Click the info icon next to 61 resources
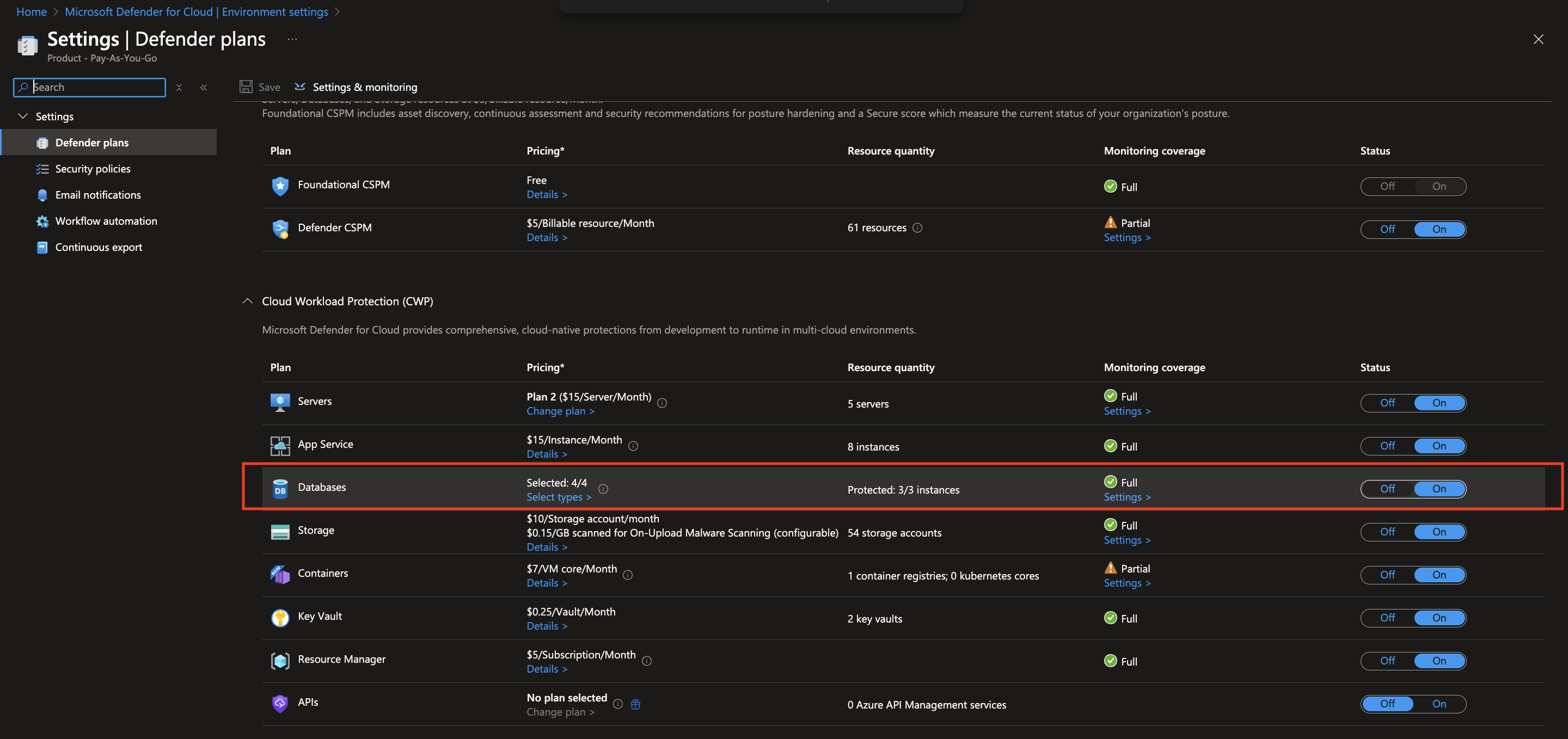The image size is (1568, 739). 917,227
